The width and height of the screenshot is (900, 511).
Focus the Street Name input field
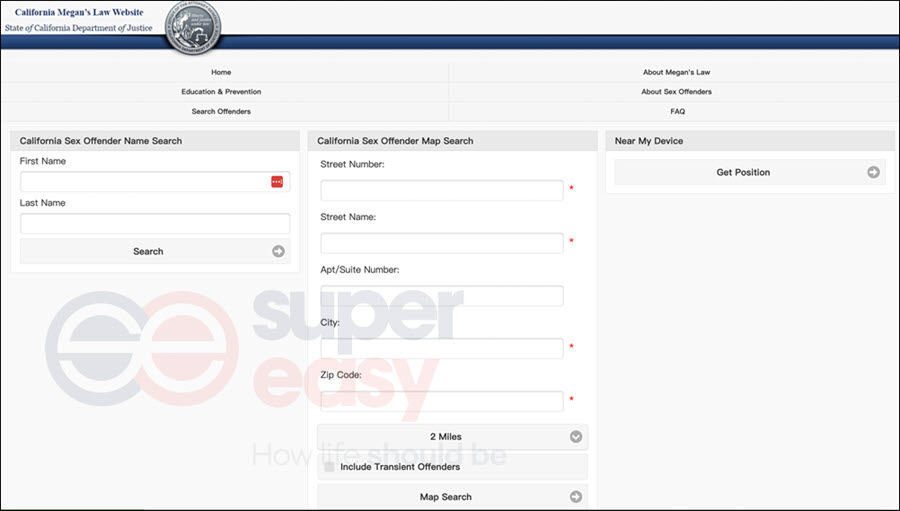click(x=442, y=243)
